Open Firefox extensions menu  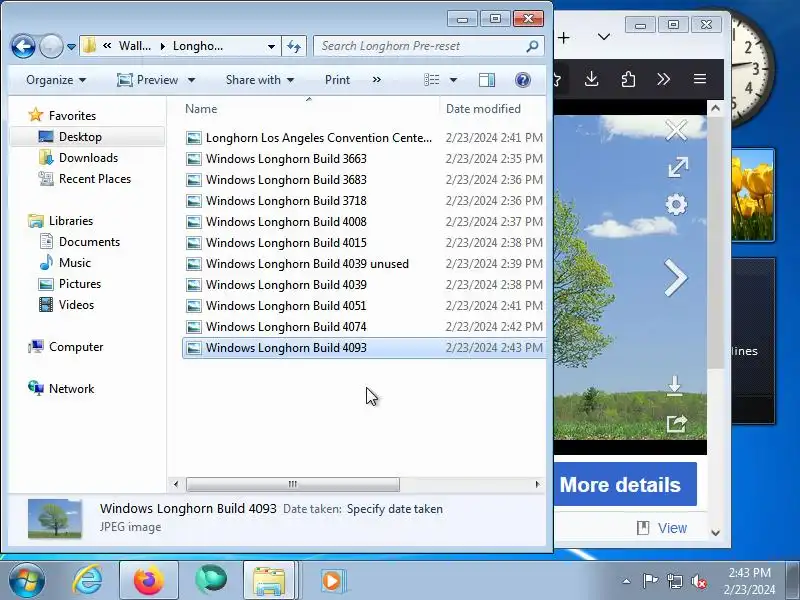(628, 79)
